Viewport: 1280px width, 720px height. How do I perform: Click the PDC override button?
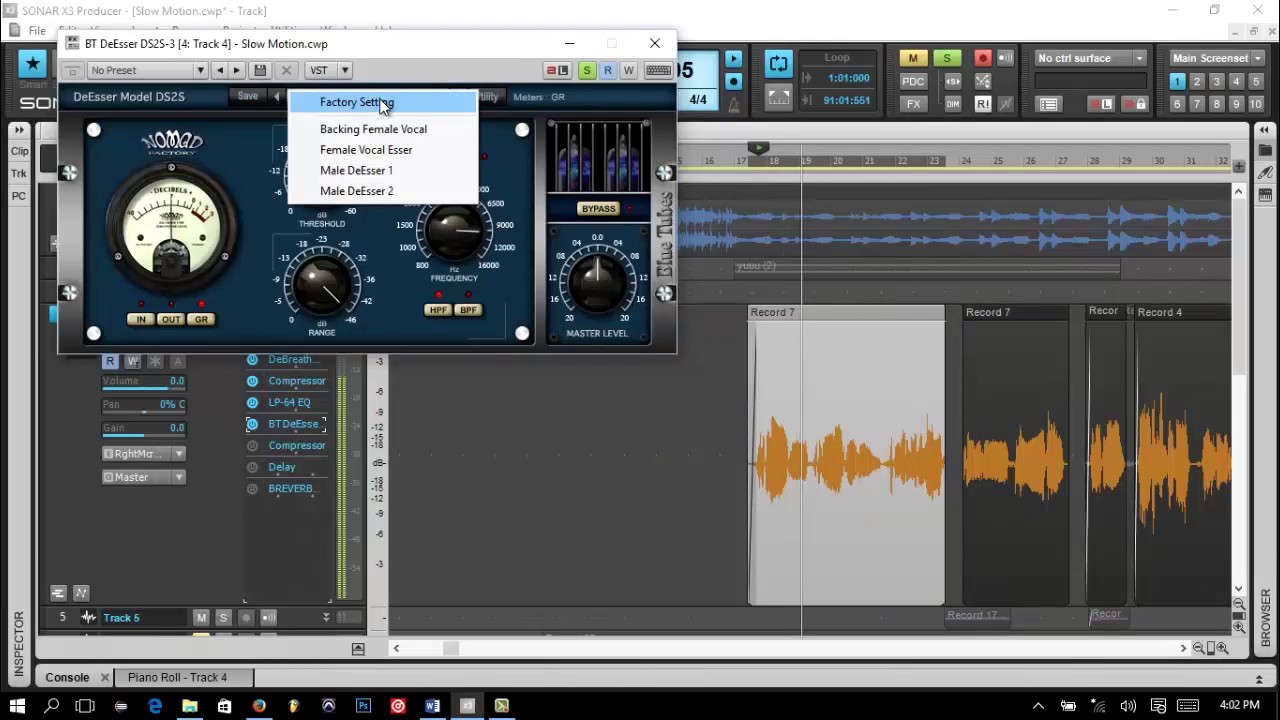pos(913,81)
